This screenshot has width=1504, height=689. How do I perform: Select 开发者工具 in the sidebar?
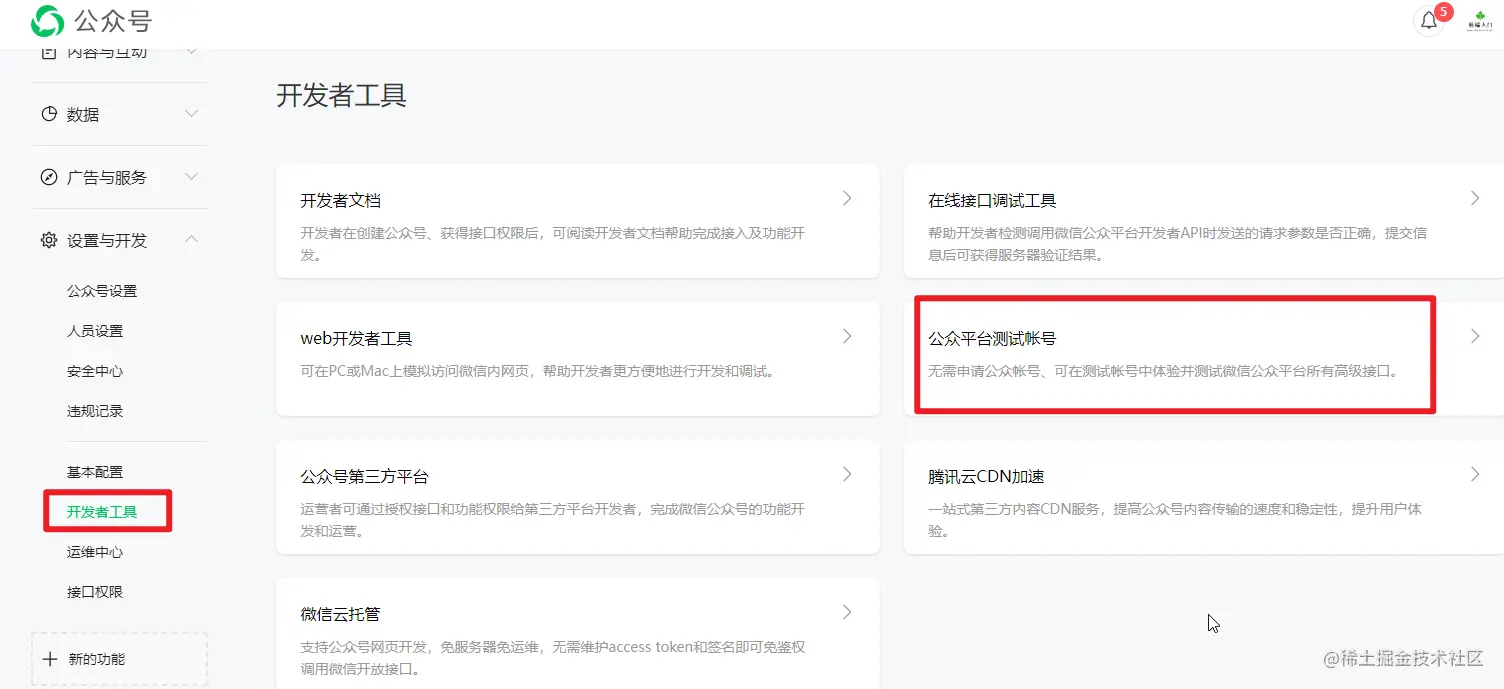coord(102,512)
